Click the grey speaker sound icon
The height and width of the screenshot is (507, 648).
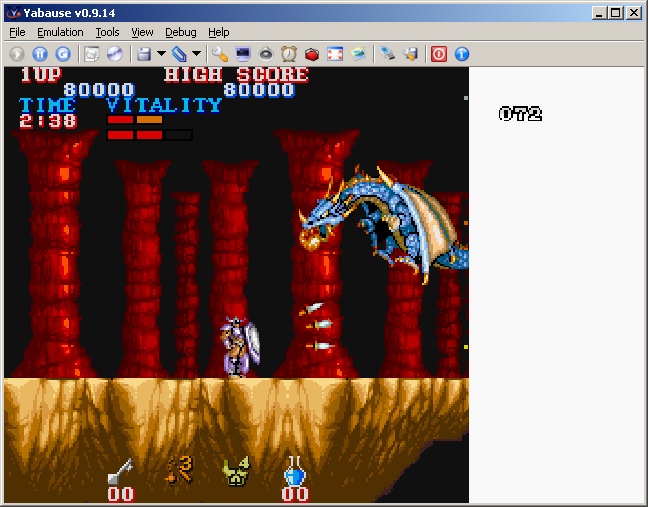266,54
